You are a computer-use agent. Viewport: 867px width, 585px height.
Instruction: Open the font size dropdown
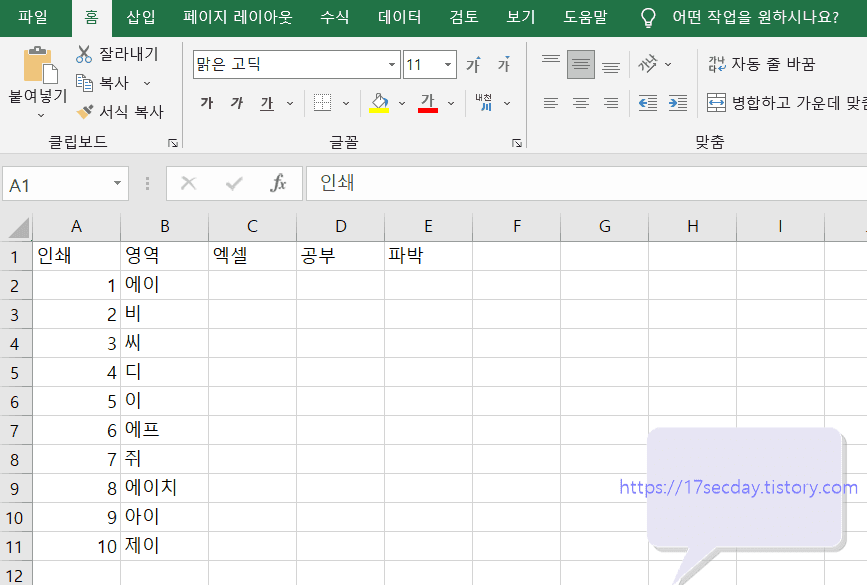pos(446,63)
